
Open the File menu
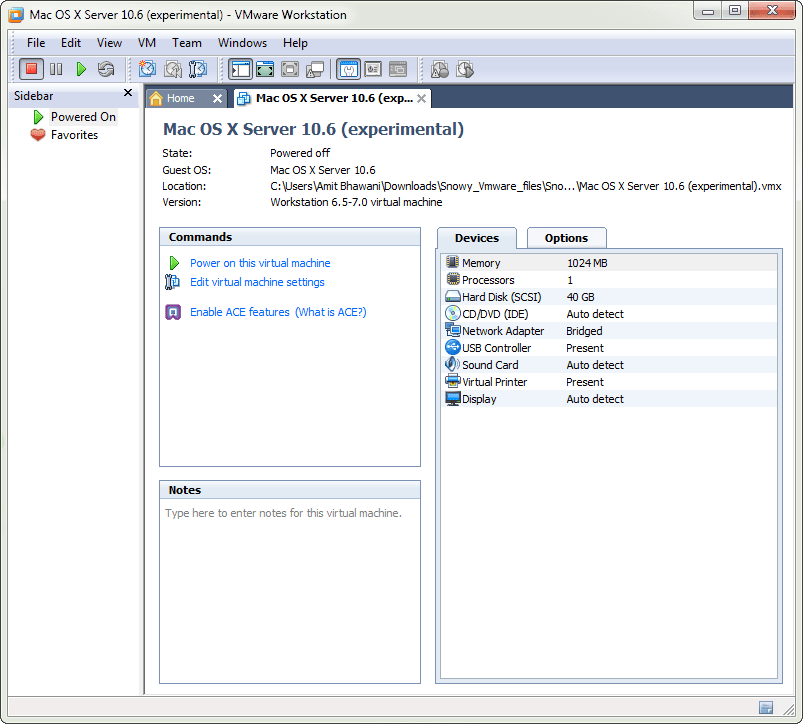click(x=36, y=43)
